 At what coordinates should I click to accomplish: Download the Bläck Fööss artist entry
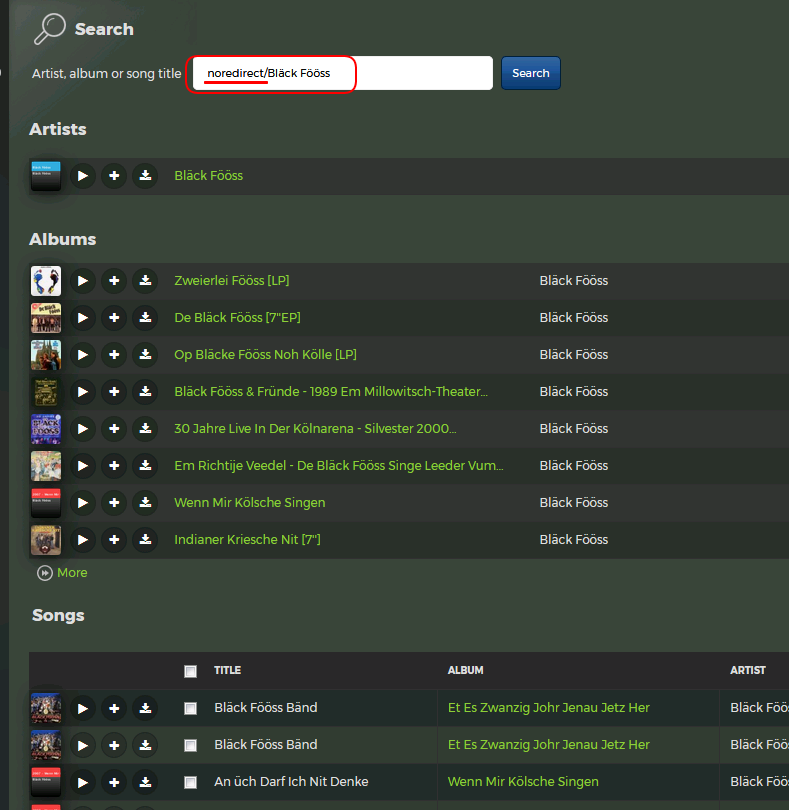[145, 176]
